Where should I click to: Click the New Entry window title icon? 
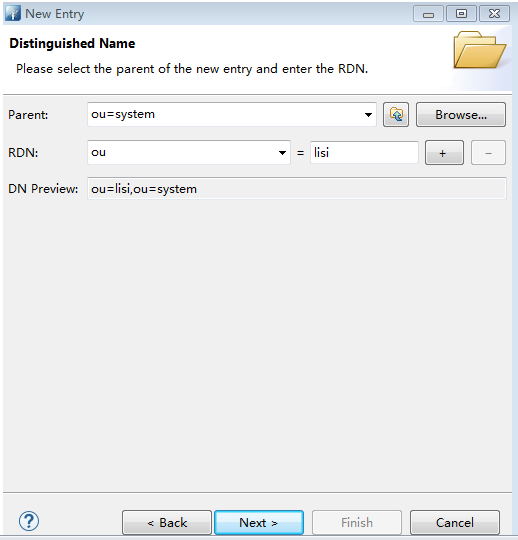(x=13, y=13)
